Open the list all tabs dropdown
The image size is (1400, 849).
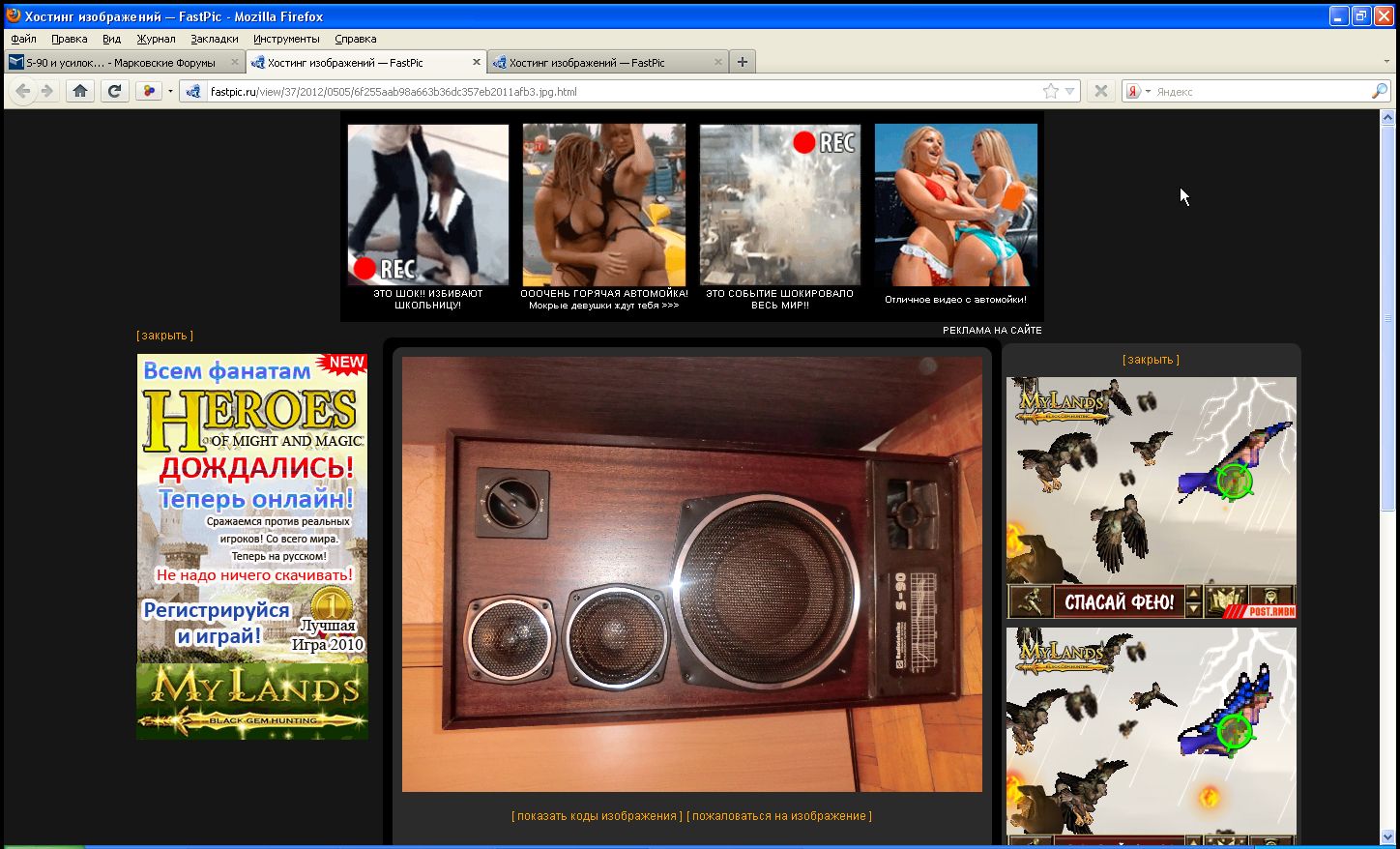point(1386,62)
